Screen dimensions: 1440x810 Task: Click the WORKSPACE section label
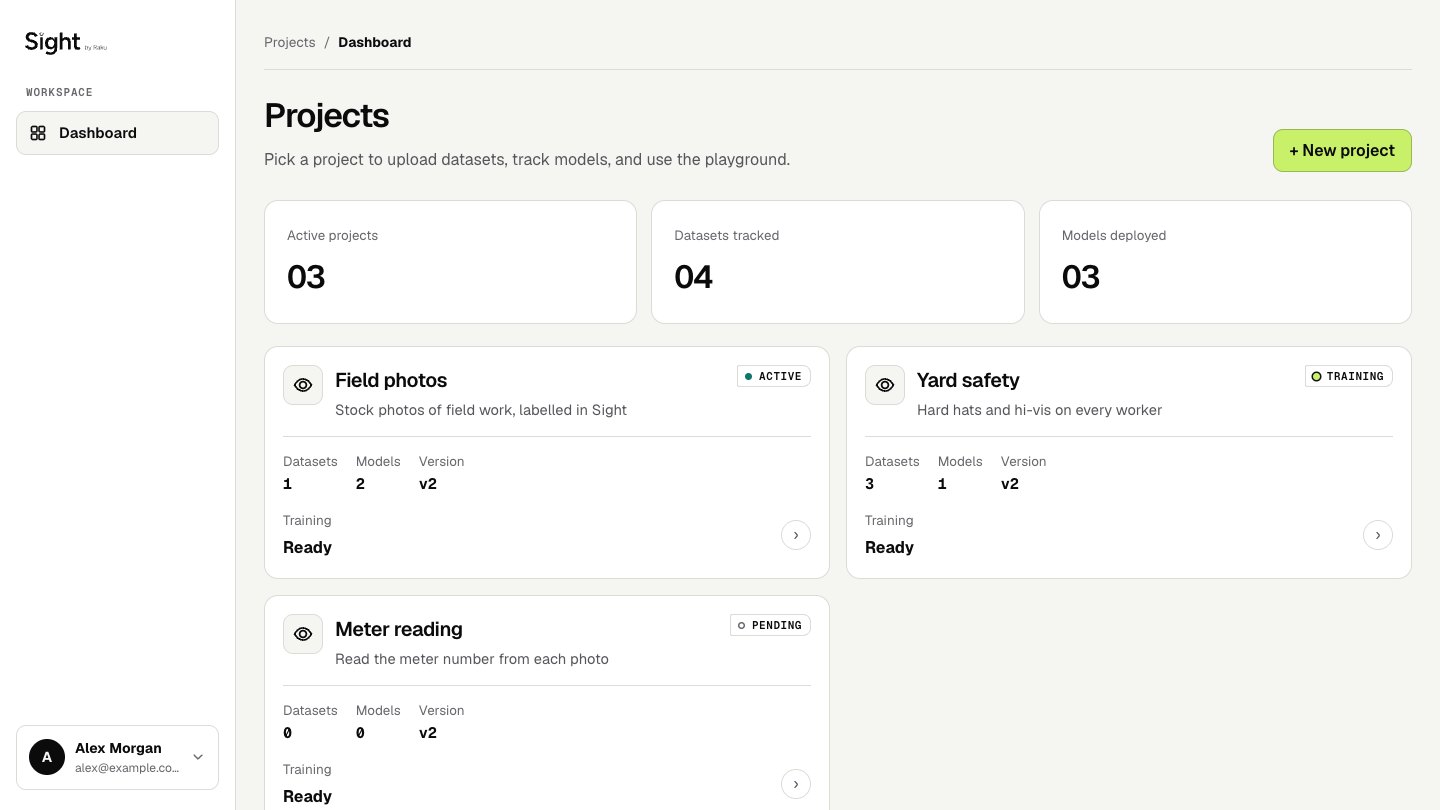click(x=59, y=92)
